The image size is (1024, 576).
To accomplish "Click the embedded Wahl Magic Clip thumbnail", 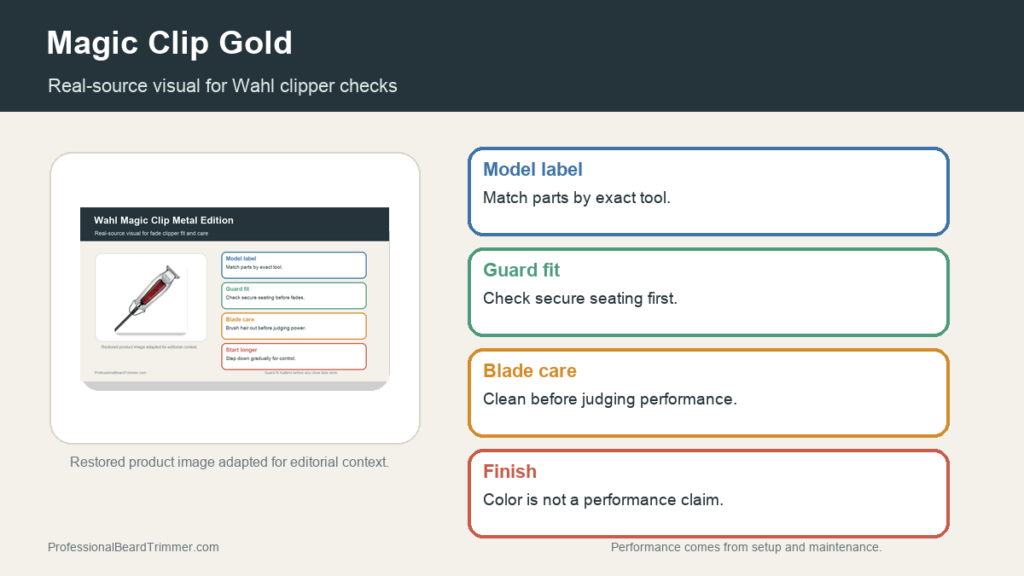I will click(234, 299).
